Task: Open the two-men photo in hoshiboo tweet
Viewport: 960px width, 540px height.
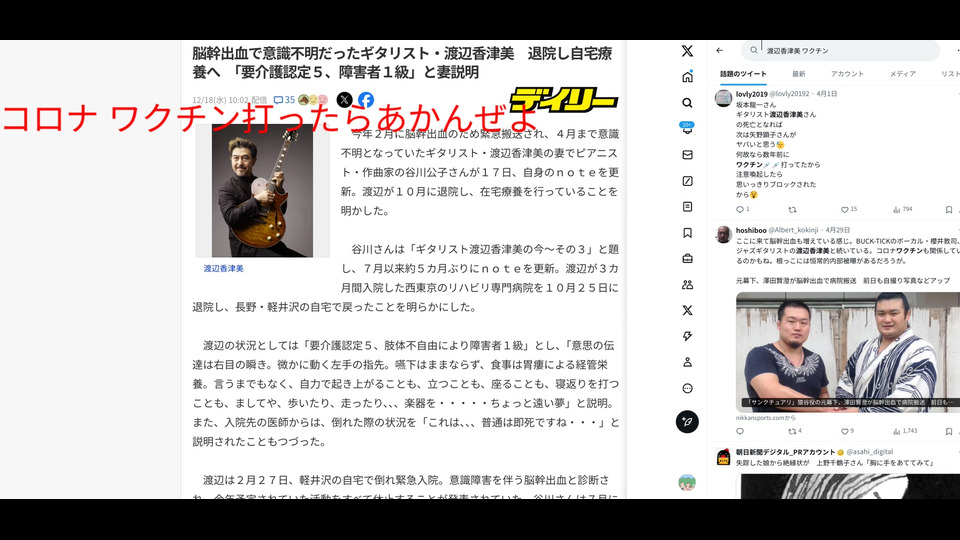Action: coord(848,351)
